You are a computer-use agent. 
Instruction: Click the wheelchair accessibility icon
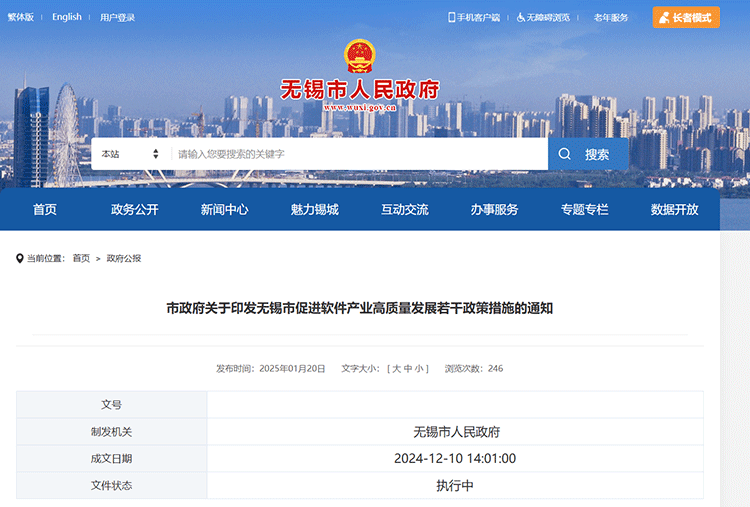pos(520,18)
